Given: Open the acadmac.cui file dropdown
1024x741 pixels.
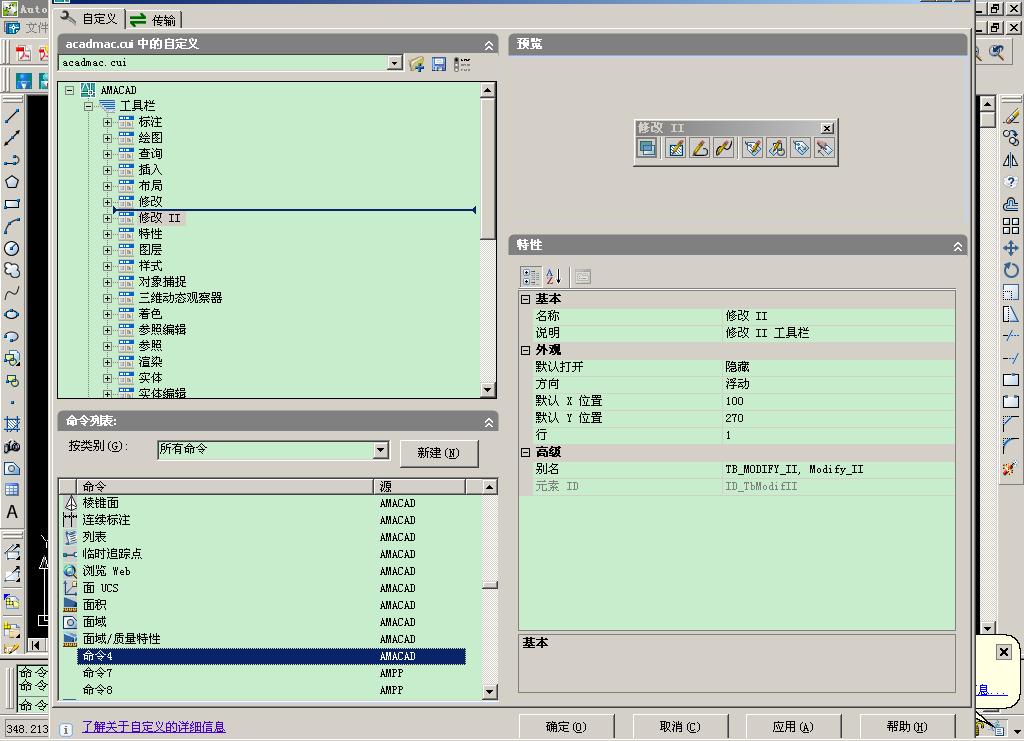Looking at the screenshot, I should pyautogui.click(x=394, y=63).
